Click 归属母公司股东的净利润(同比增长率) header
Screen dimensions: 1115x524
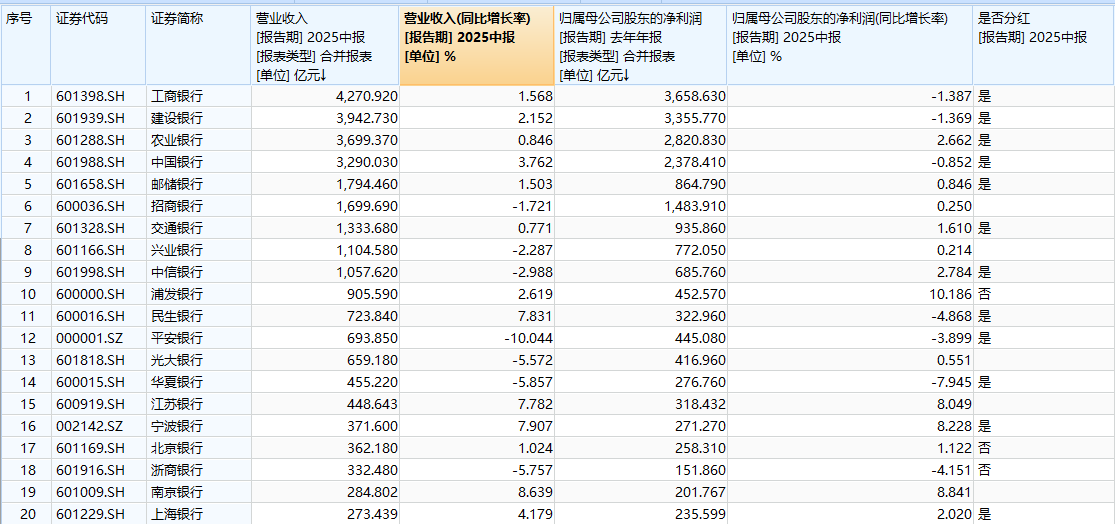pos(850,45)
